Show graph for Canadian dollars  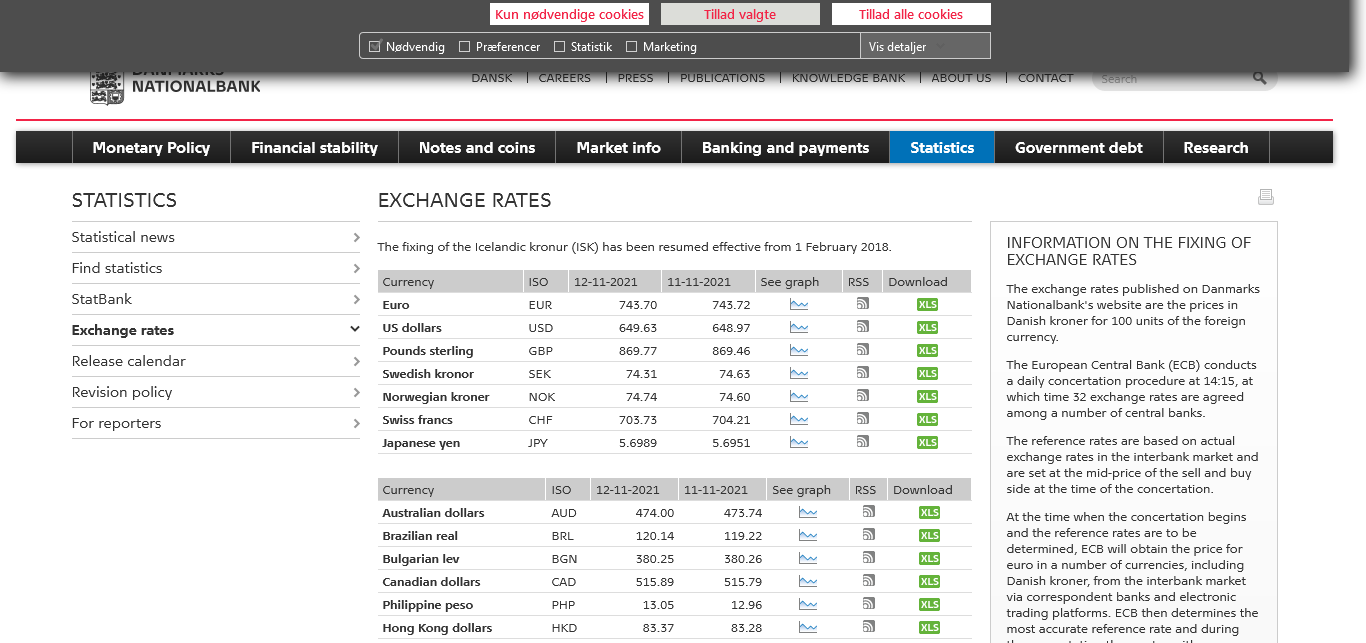[807, 581]
